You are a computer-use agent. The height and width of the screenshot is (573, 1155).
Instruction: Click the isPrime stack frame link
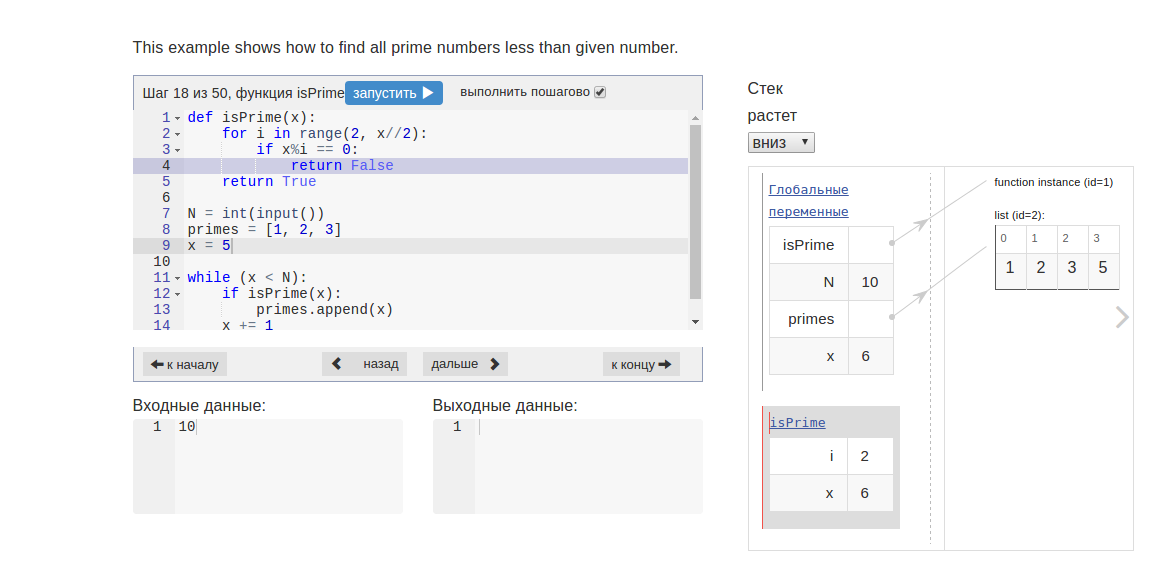(x=797, y=423)
